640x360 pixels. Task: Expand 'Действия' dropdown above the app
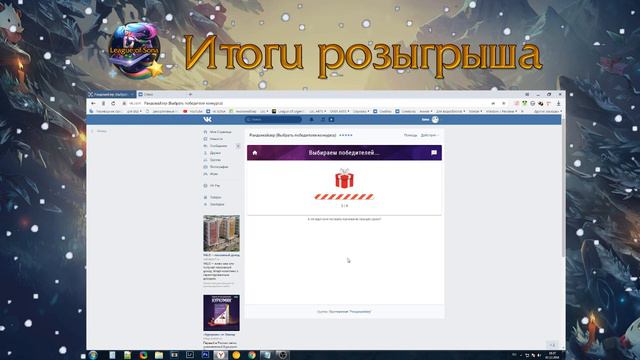point(429,135)
